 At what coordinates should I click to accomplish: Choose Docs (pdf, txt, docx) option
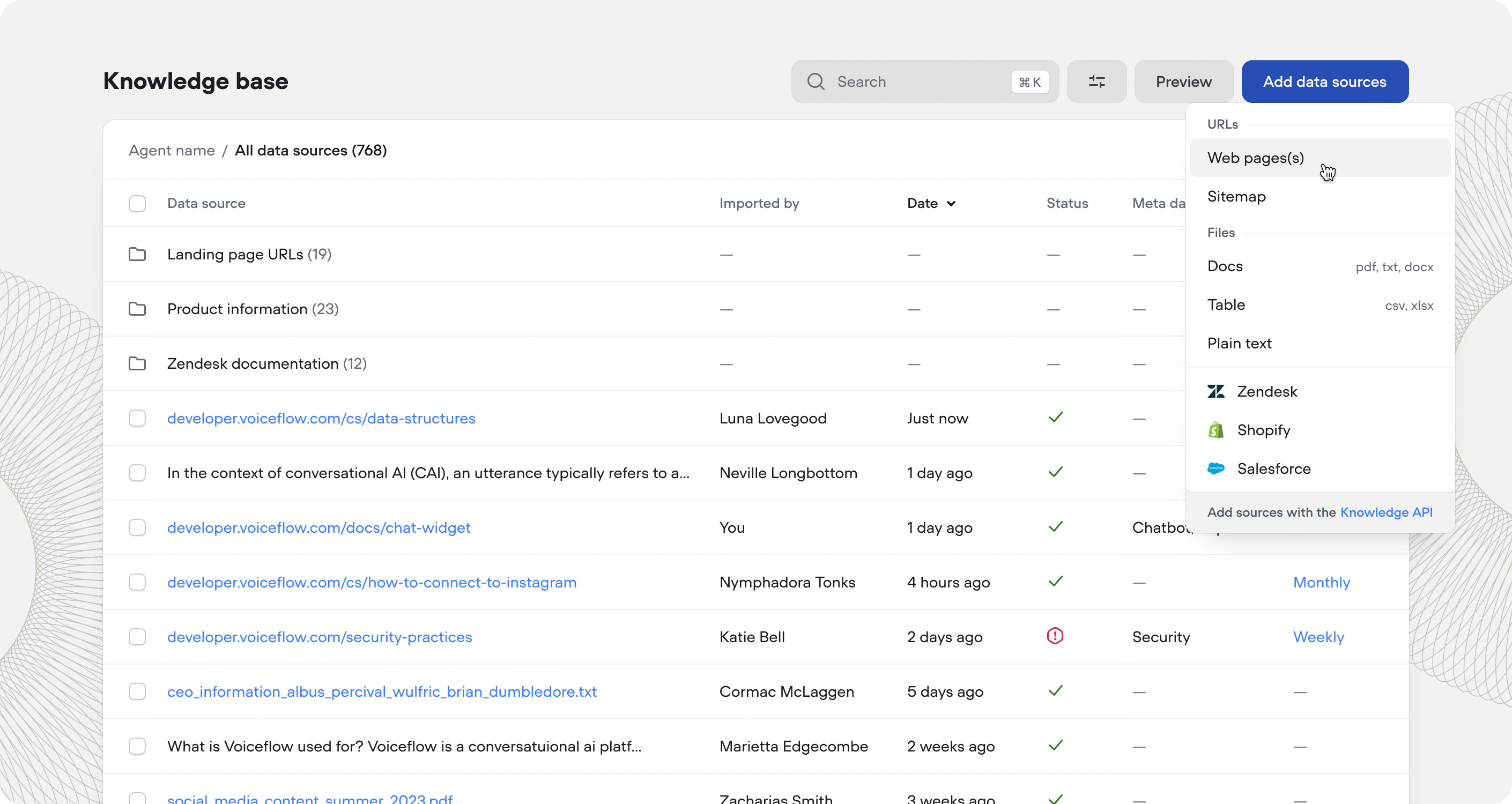tap(1320, 266)
